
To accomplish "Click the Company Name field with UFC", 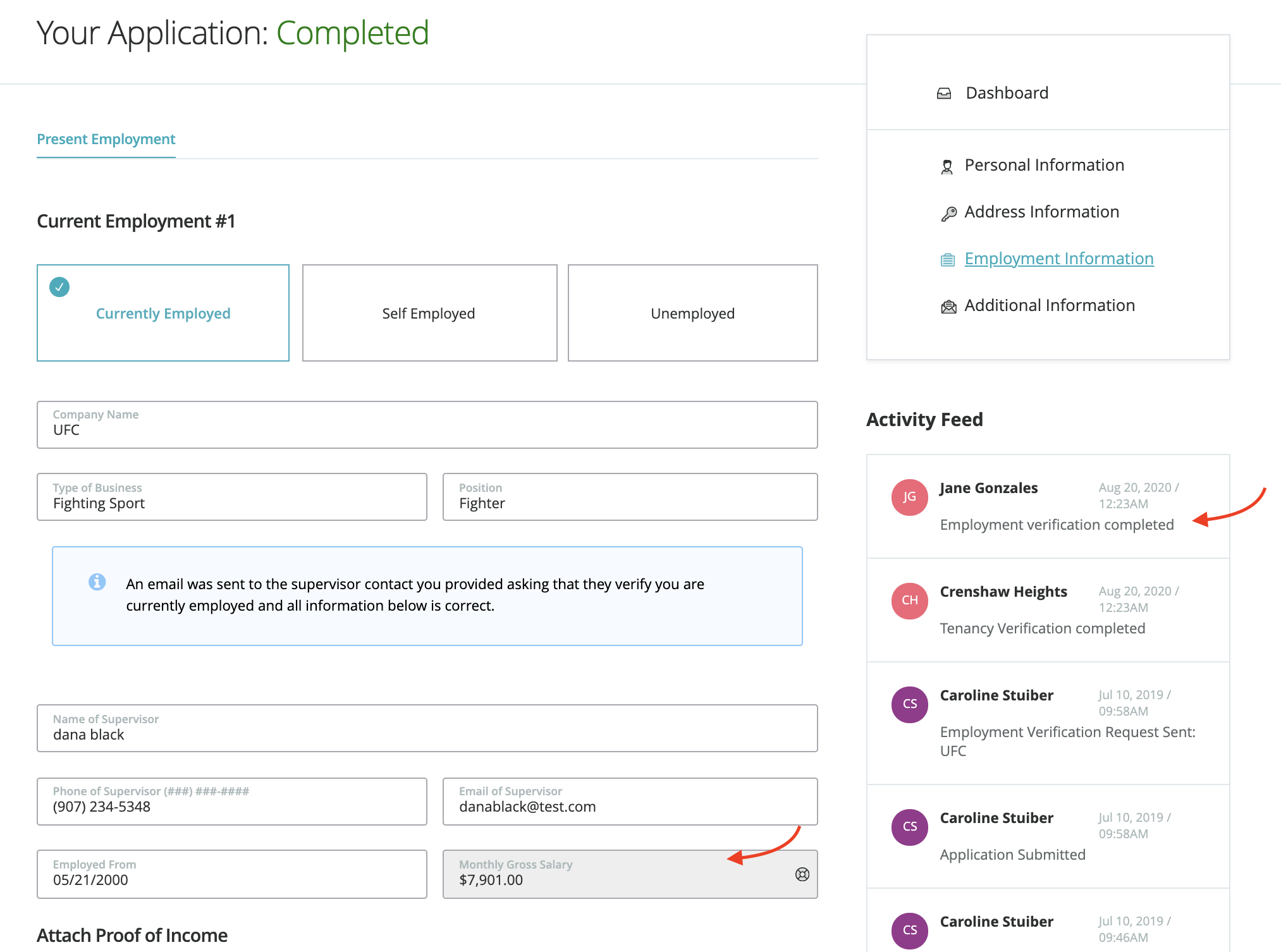I will (x=427, y=425).
